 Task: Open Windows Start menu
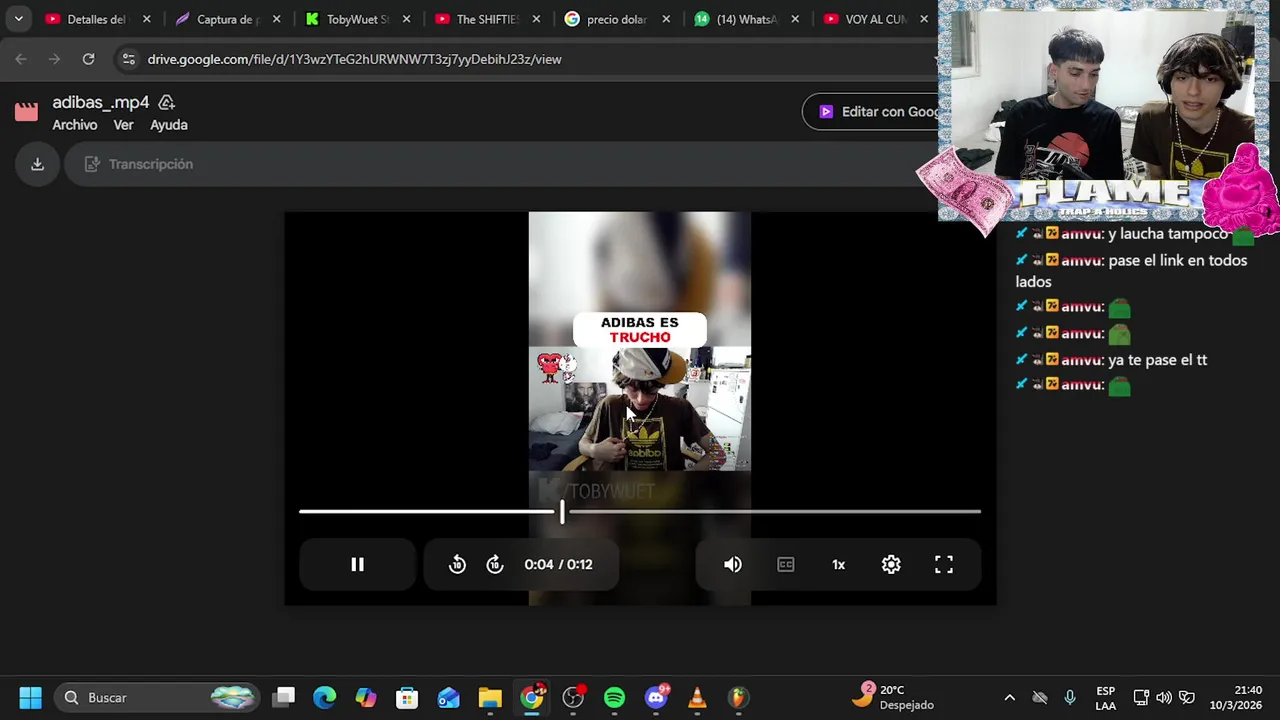point(31,697)
